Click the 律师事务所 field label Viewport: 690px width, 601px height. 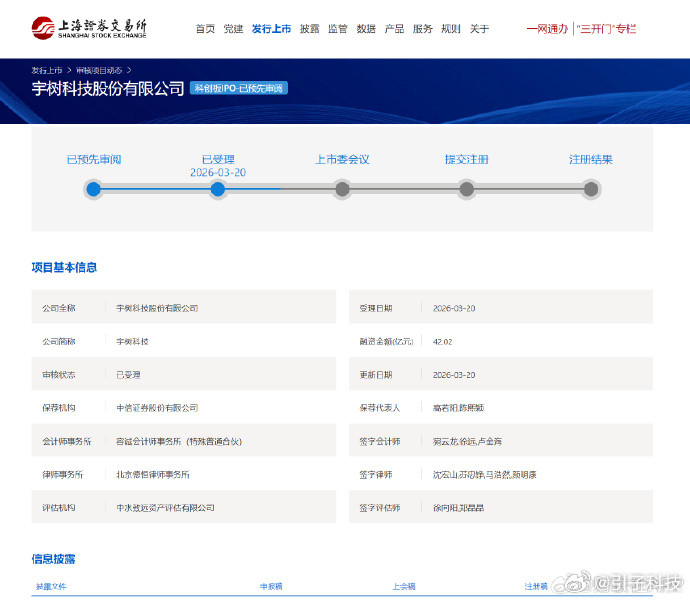tap(63, 475)
